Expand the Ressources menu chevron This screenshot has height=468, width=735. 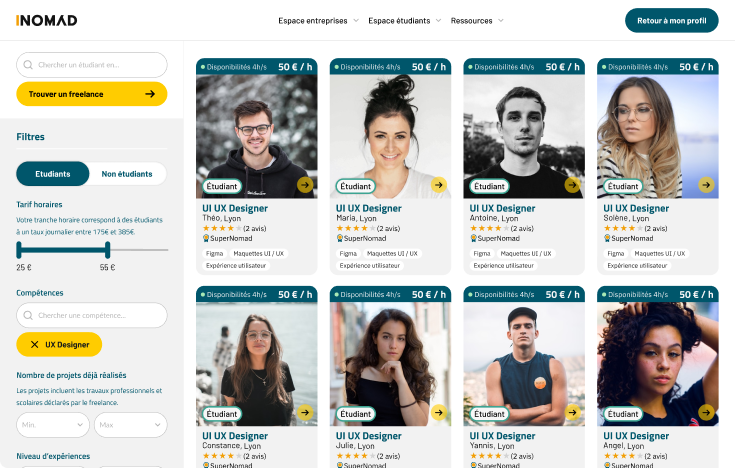(x=501, y=21)
